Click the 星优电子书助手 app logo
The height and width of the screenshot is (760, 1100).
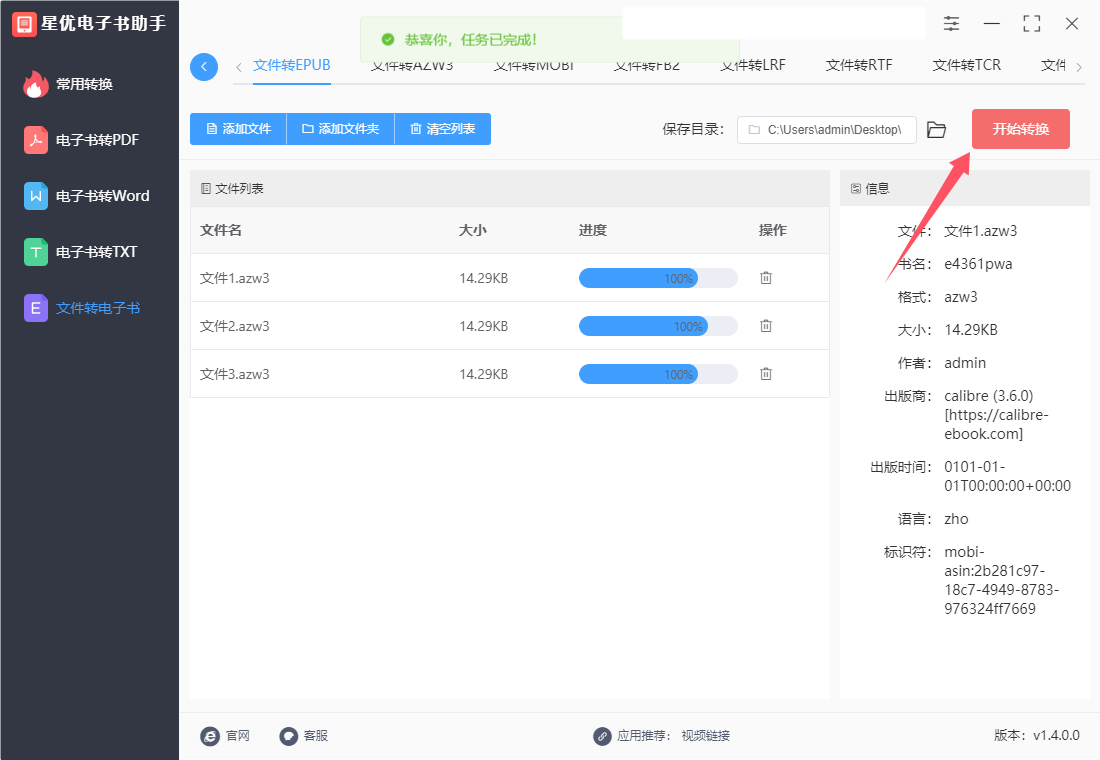24,24
